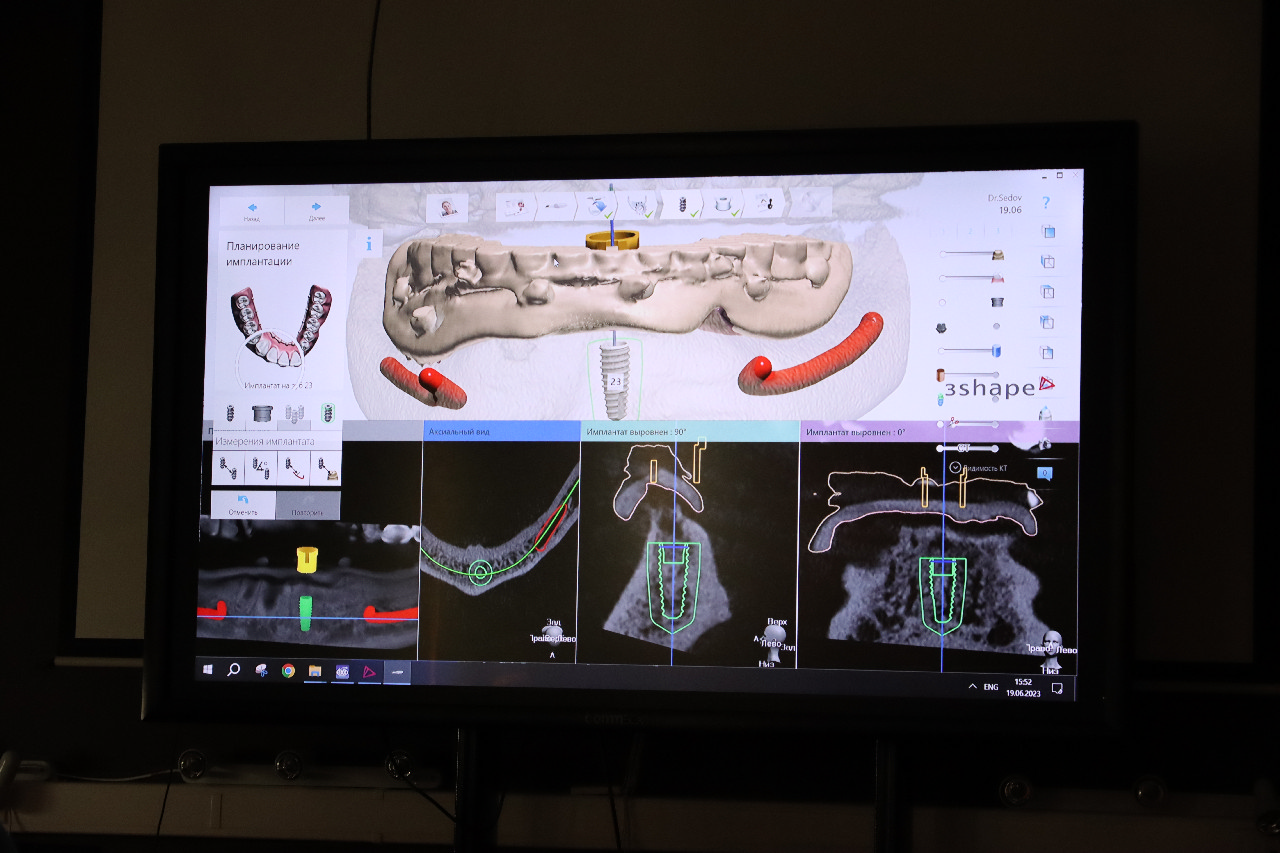Screen dimensions: 1280x853
Task: Click the Отменить undo button
Action: [243, 505]
